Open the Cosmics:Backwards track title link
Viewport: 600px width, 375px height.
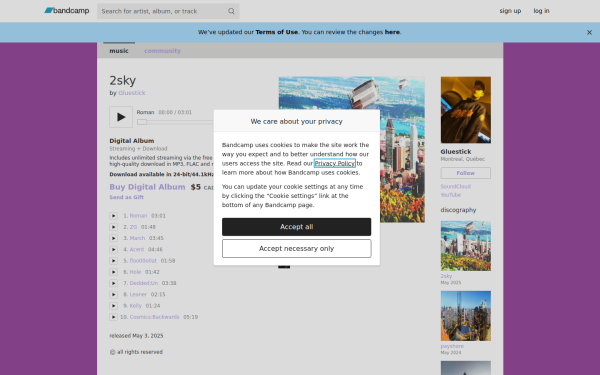click(x=154, y=317)
